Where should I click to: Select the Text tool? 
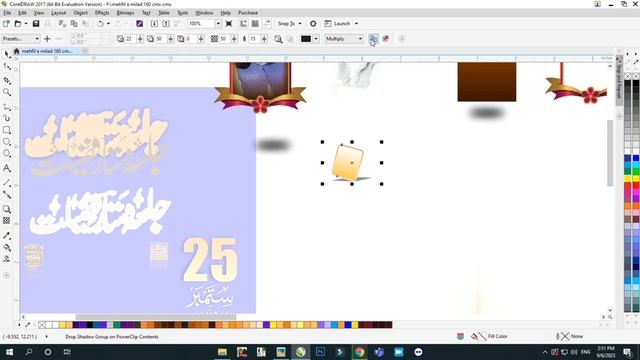pos(7,168)
